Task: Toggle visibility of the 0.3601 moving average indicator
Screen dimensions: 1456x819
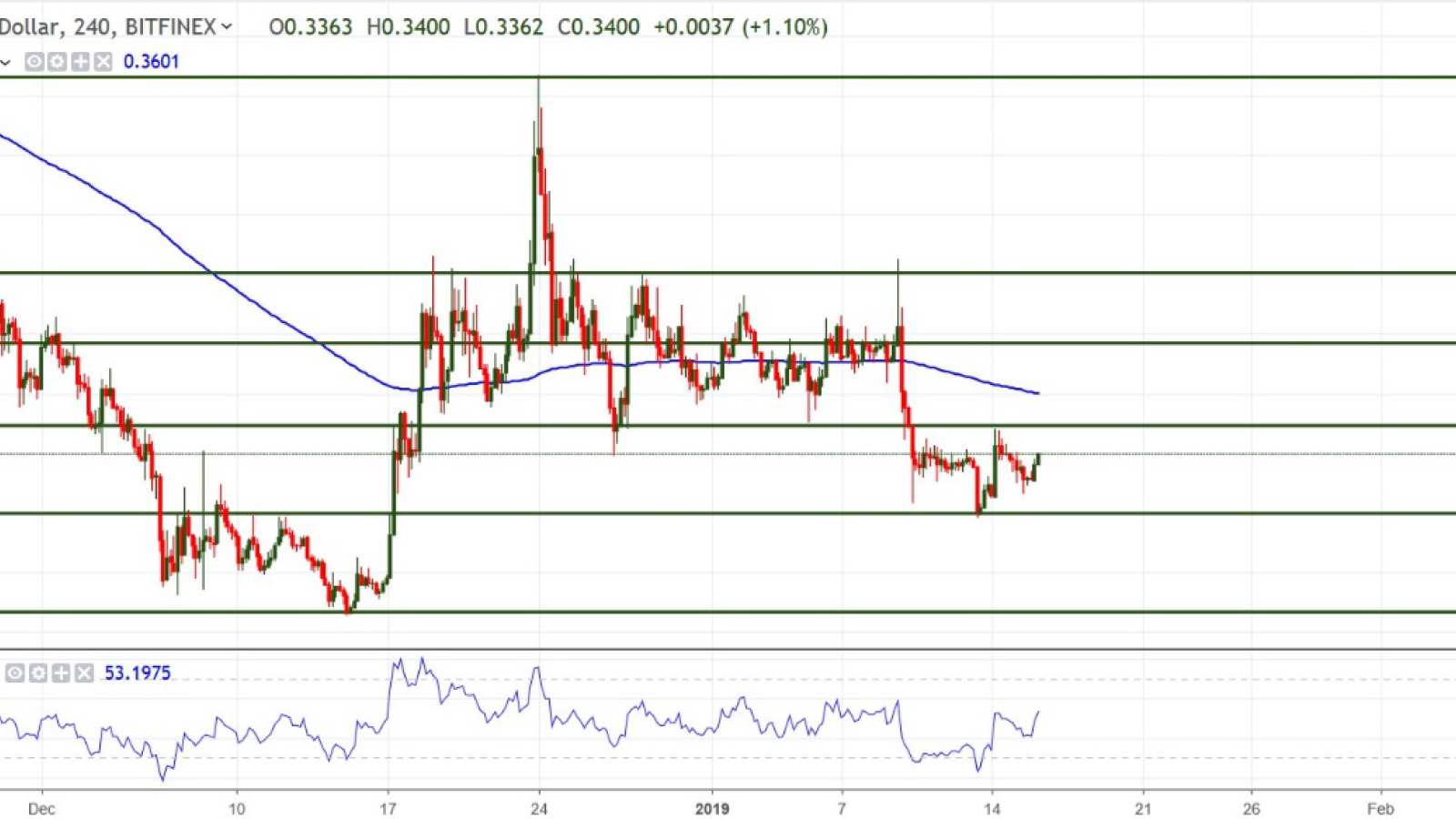Action: coord(35,62)
